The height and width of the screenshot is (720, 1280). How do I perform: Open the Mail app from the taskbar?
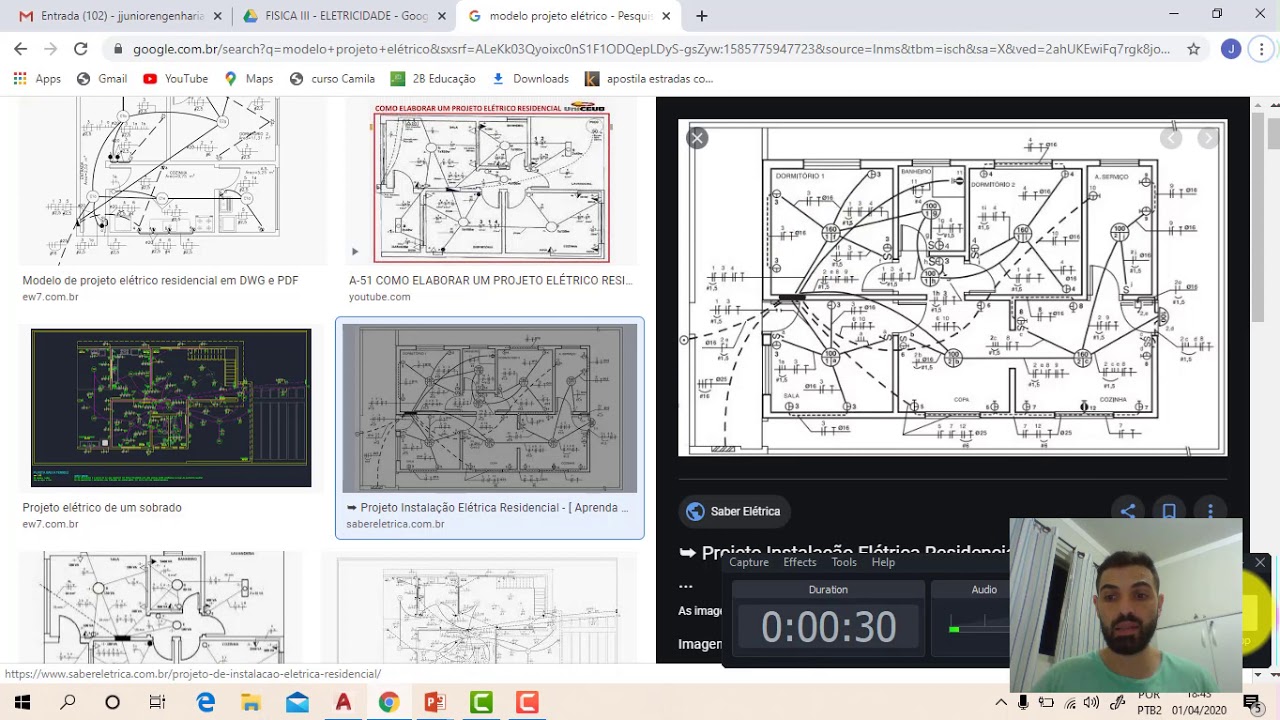point(297,703)
